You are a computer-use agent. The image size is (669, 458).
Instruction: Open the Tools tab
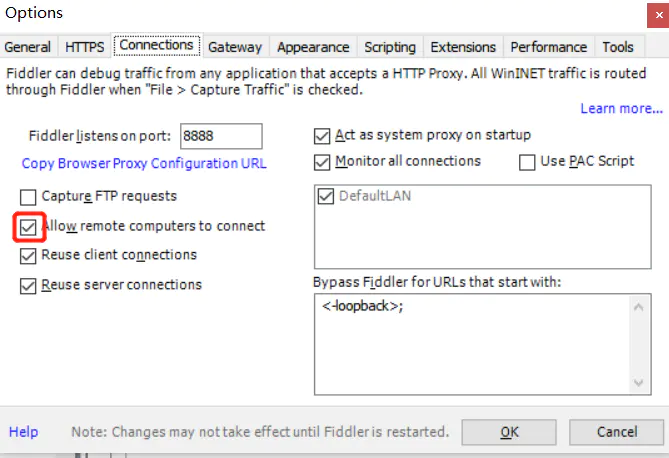point(618,47)
